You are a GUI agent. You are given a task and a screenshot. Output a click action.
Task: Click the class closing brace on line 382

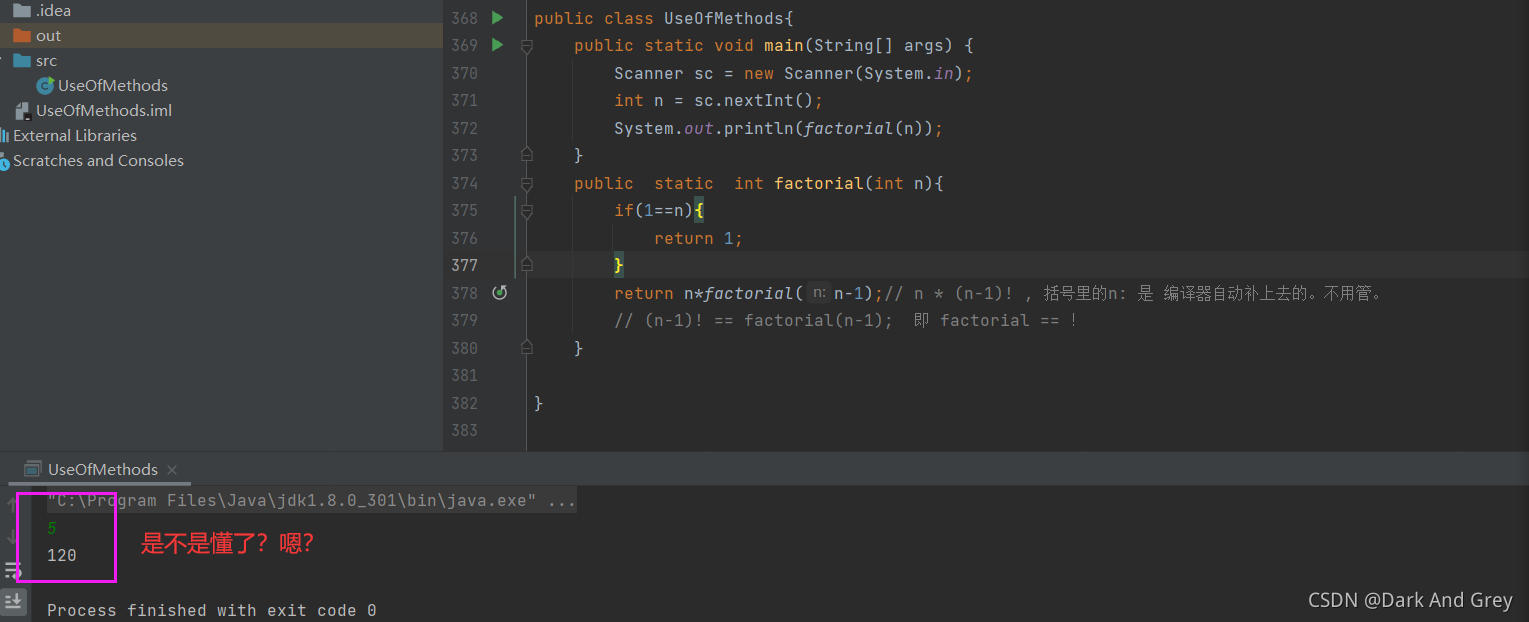click(x=539, y=403)
